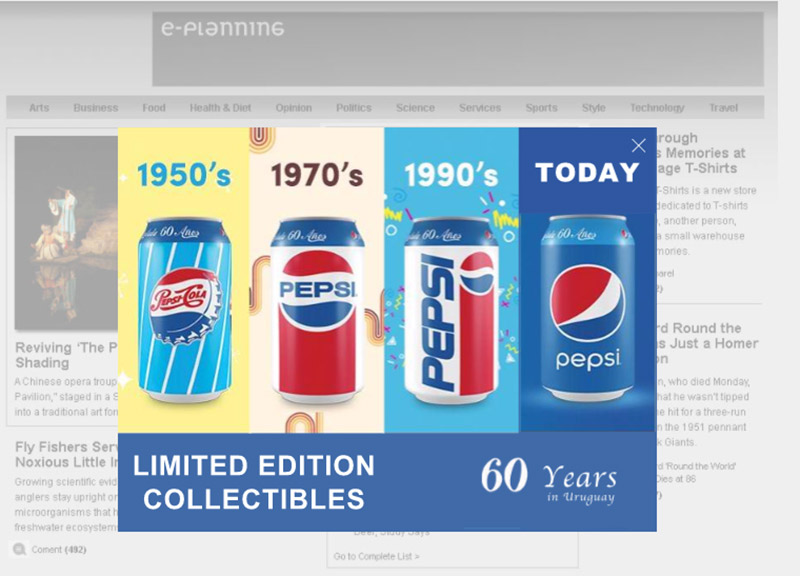The height and width of the screenshot is (576, 800).
Task: Select the Technology menu item
Action: [x=657, y=108]
